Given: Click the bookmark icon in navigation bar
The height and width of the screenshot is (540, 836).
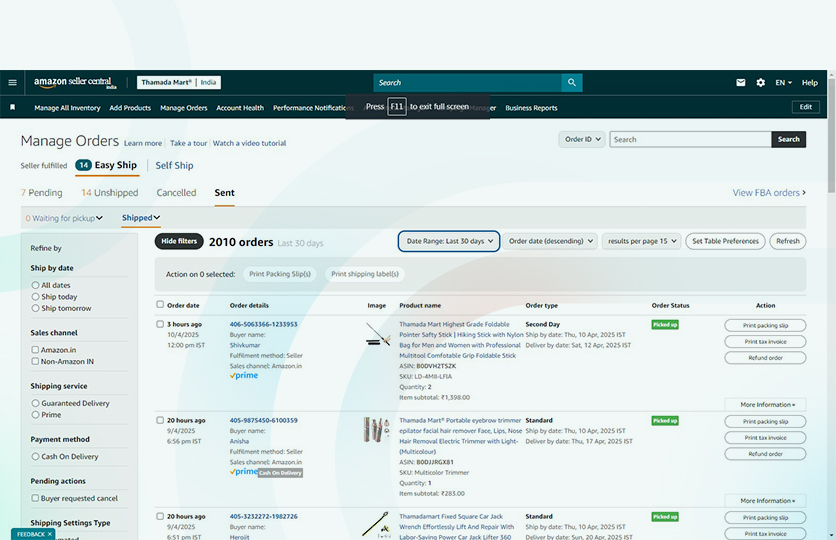Looking at the screenshot, I should (12, 107).
